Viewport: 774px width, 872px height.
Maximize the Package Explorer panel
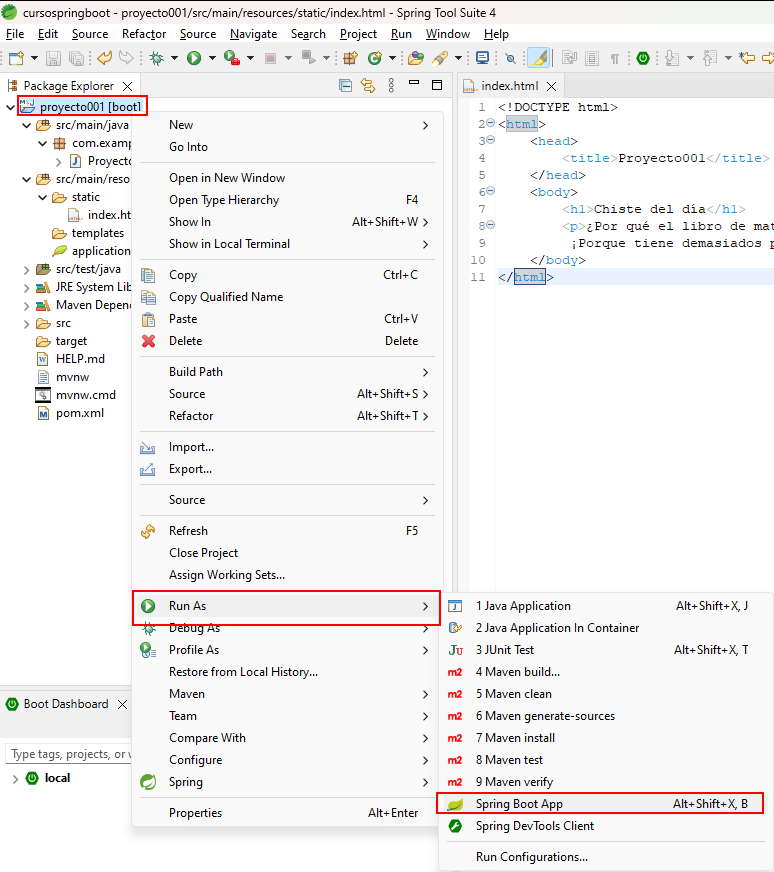437,85
